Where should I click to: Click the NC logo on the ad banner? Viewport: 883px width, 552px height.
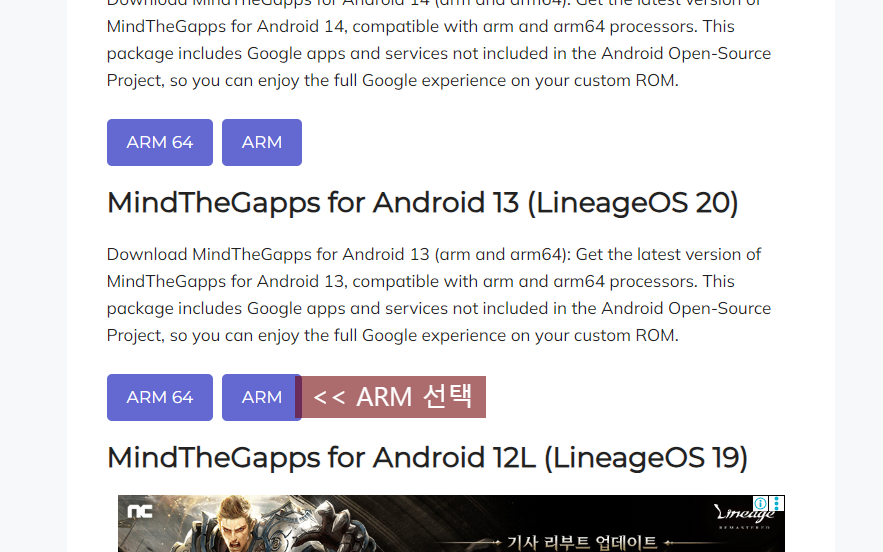140,511
